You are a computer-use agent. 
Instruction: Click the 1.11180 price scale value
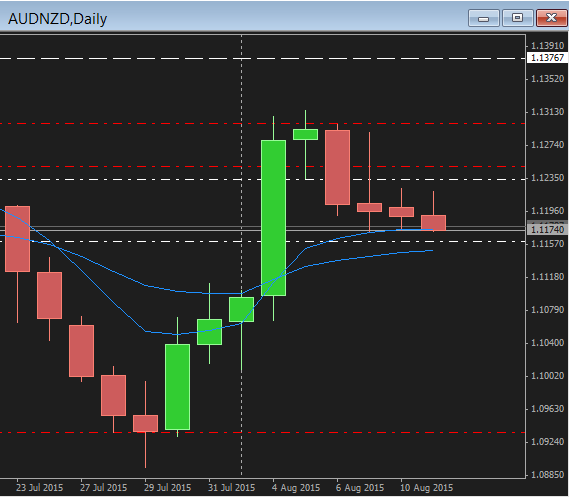[547, 277]
